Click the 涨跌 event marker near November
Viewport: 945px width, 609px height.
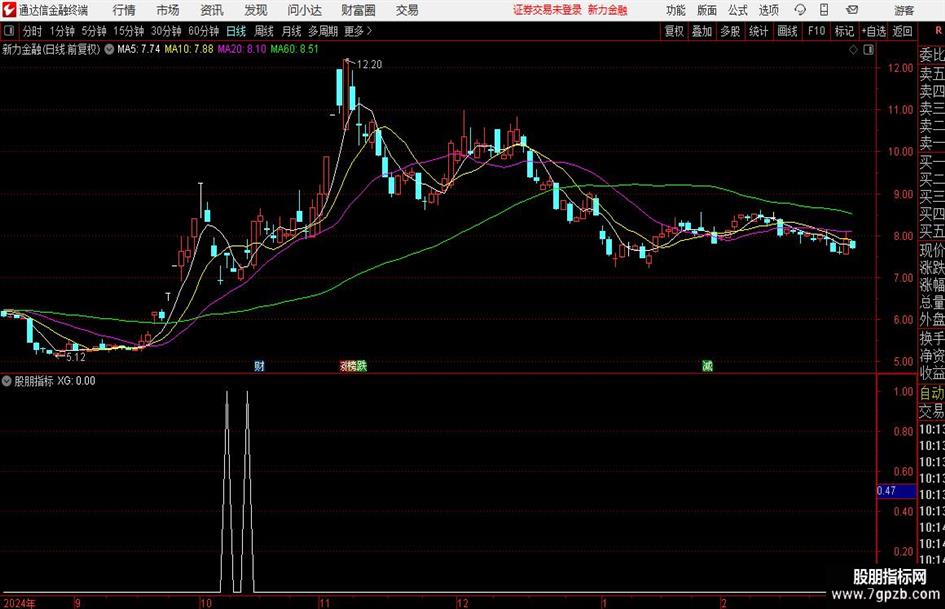click(x=353, y=365)
